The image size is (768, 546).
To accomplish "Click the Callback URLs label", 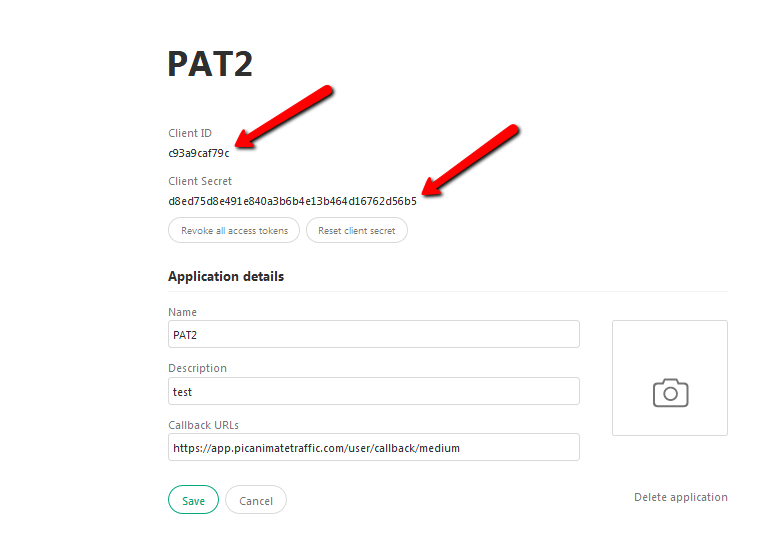I will [203, 425].
